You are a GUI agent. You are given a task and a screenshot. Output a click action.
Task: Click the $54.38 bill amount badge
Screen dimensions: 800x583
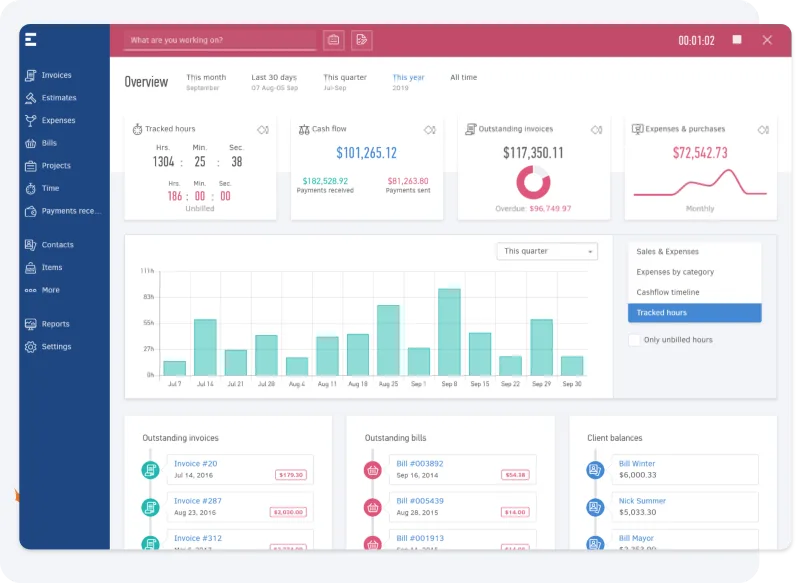(515, 475)
